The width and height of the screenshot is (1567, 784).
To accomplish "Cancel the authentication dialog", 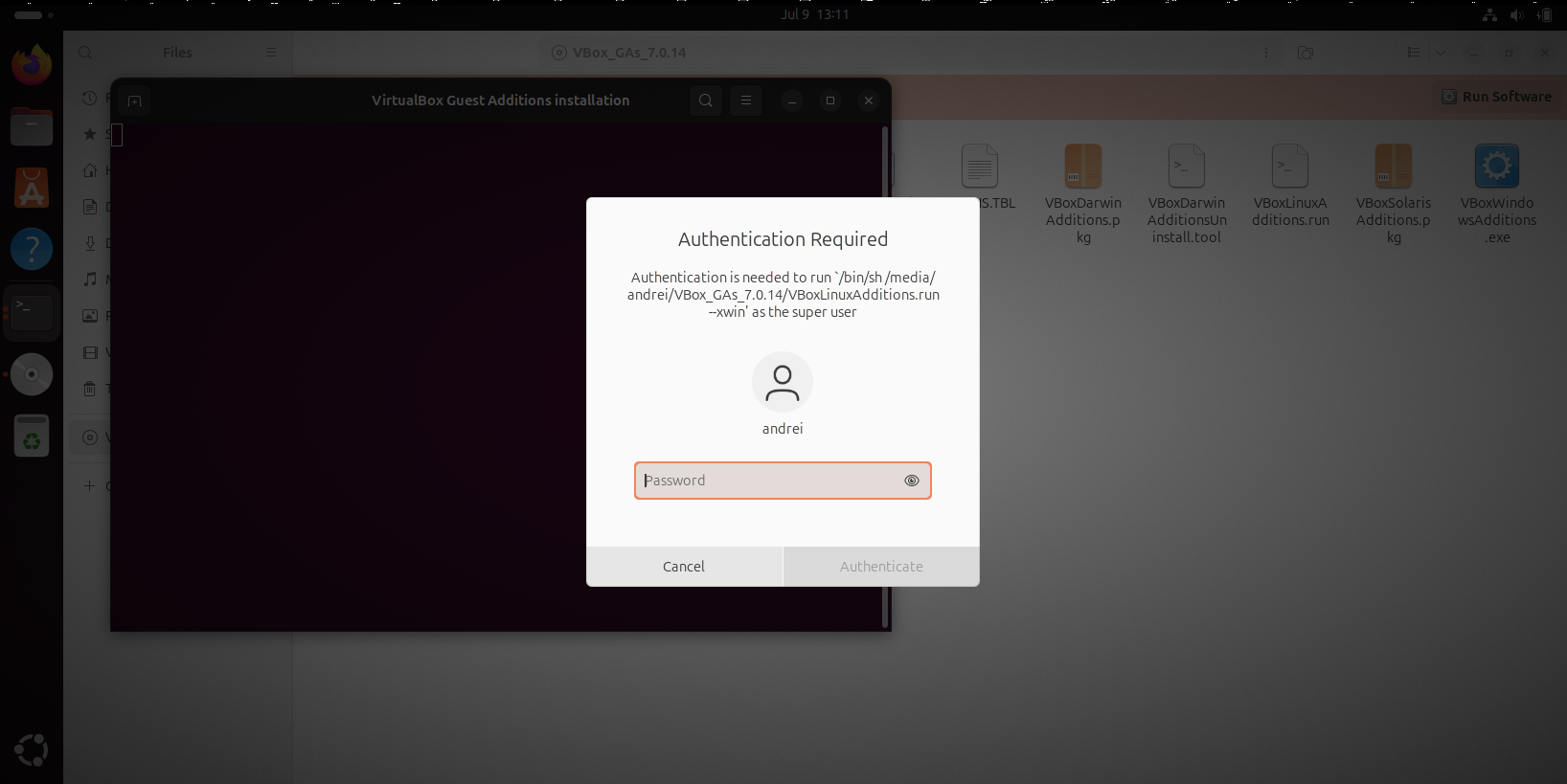I will point(684,567).
